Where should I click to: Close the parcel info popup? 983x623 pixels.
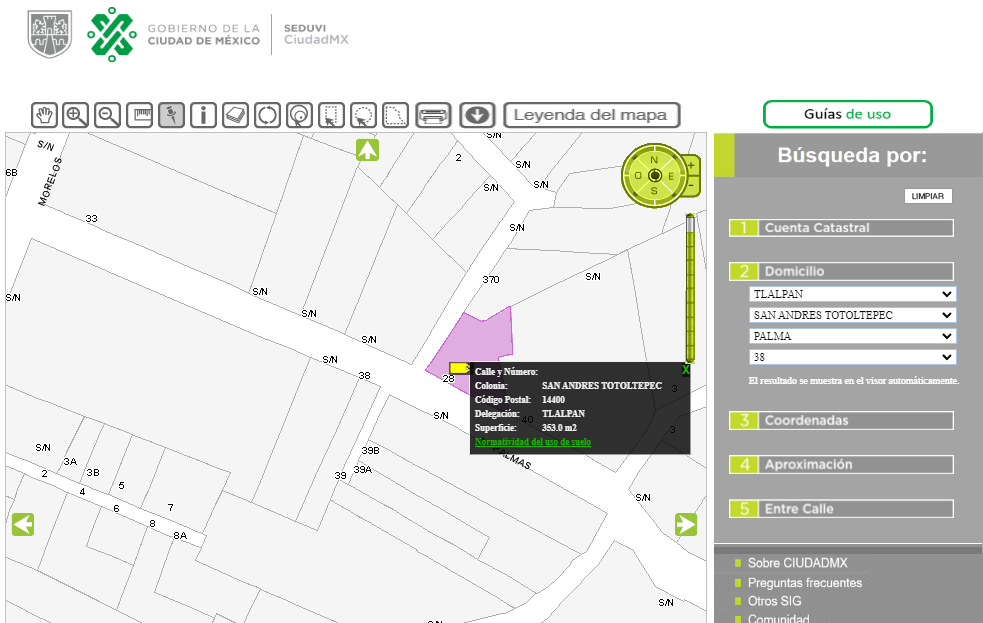[686, 370]
